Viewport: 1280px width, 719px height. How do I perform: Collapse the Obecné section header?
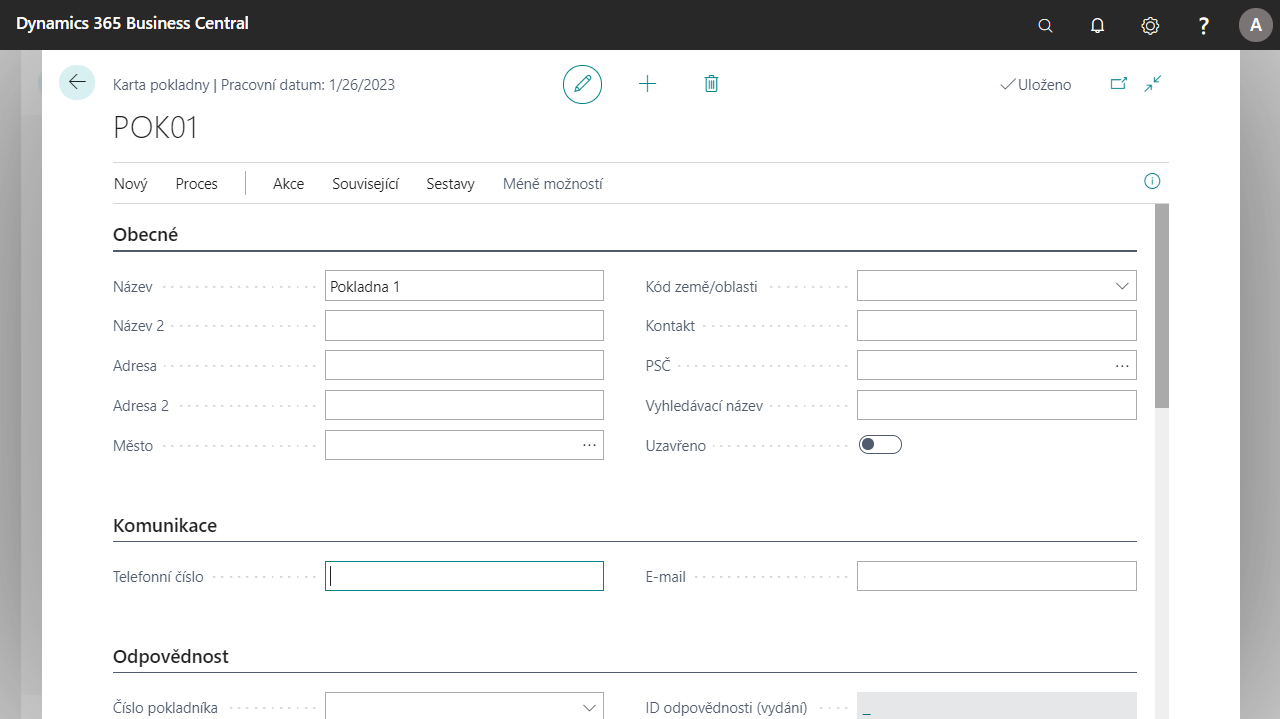coord(146,235)
